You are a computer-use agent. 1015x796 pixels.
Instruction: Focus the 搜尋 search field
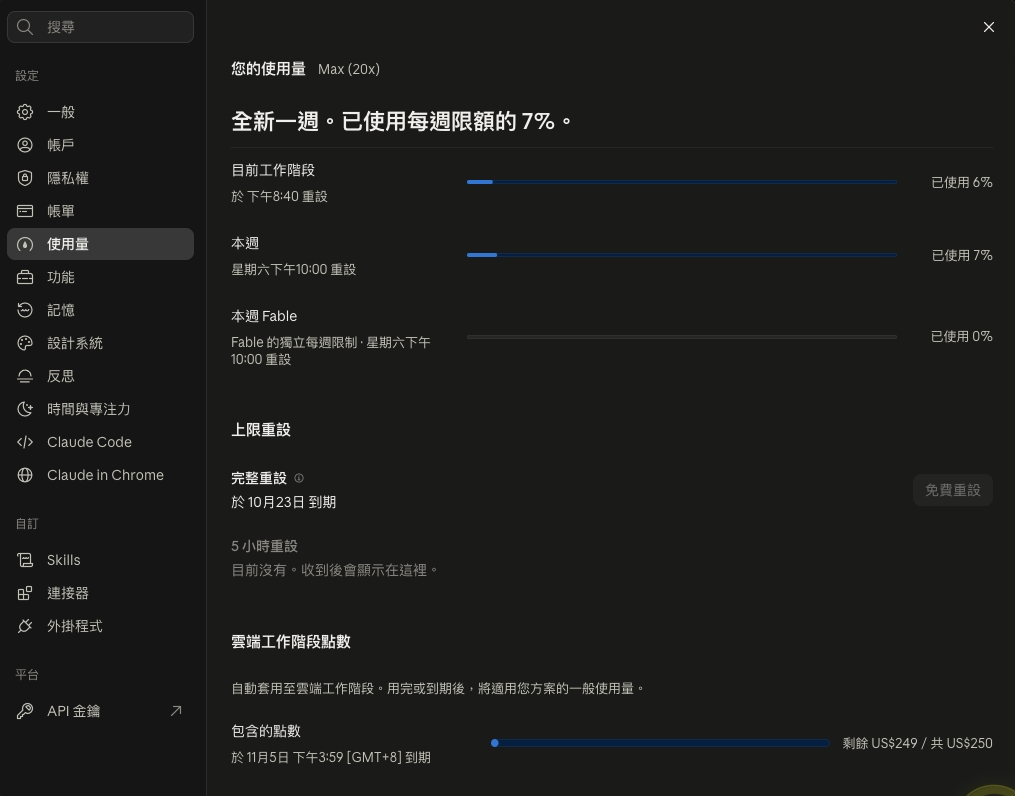click(x=100, y=27)
